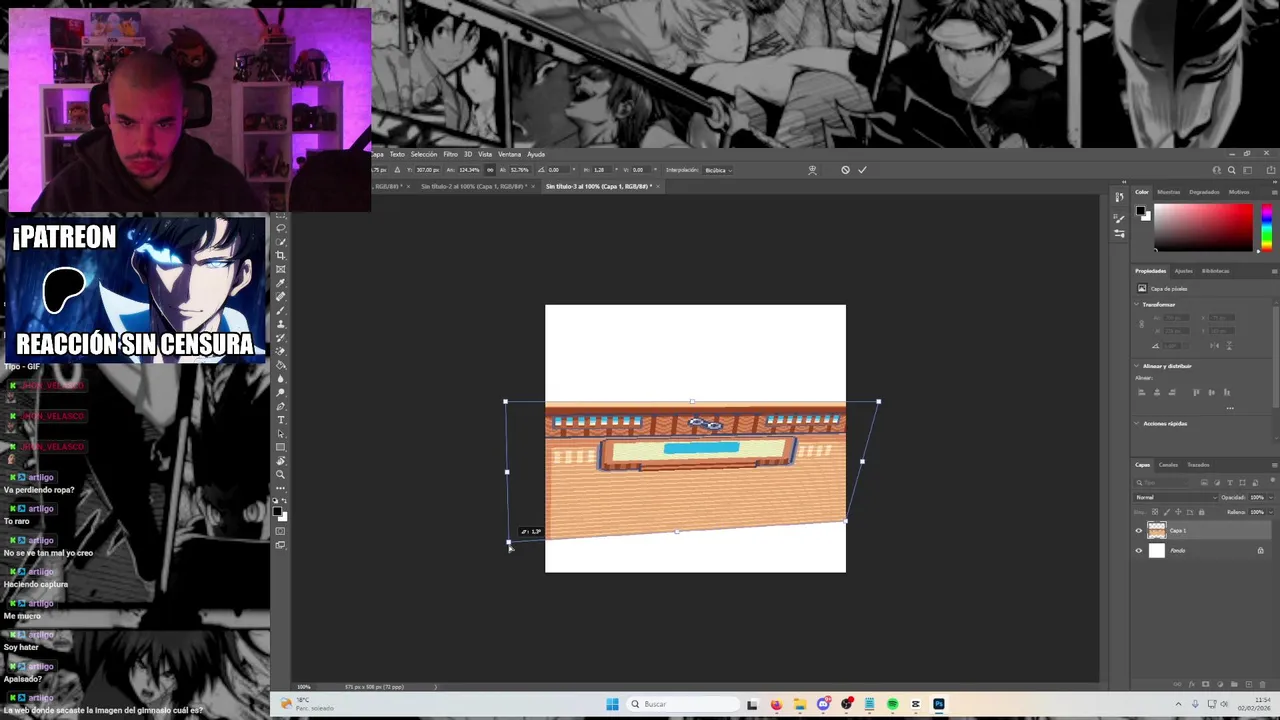This screenshot has width=1280, height=720.
Task: Open the History panel icon in the collapsed dock
Action: tap(1119, 197)
